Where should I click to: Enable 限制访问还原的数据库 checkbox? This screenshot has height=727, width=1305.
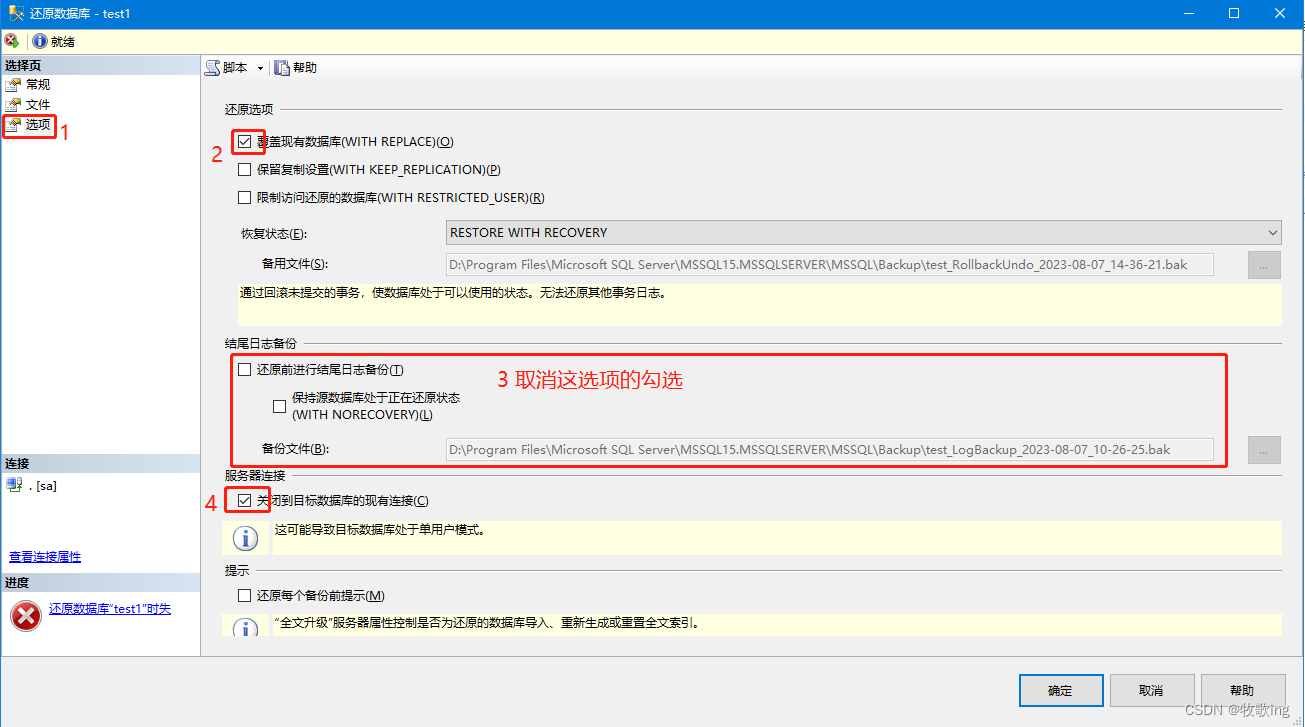(245, 198)
